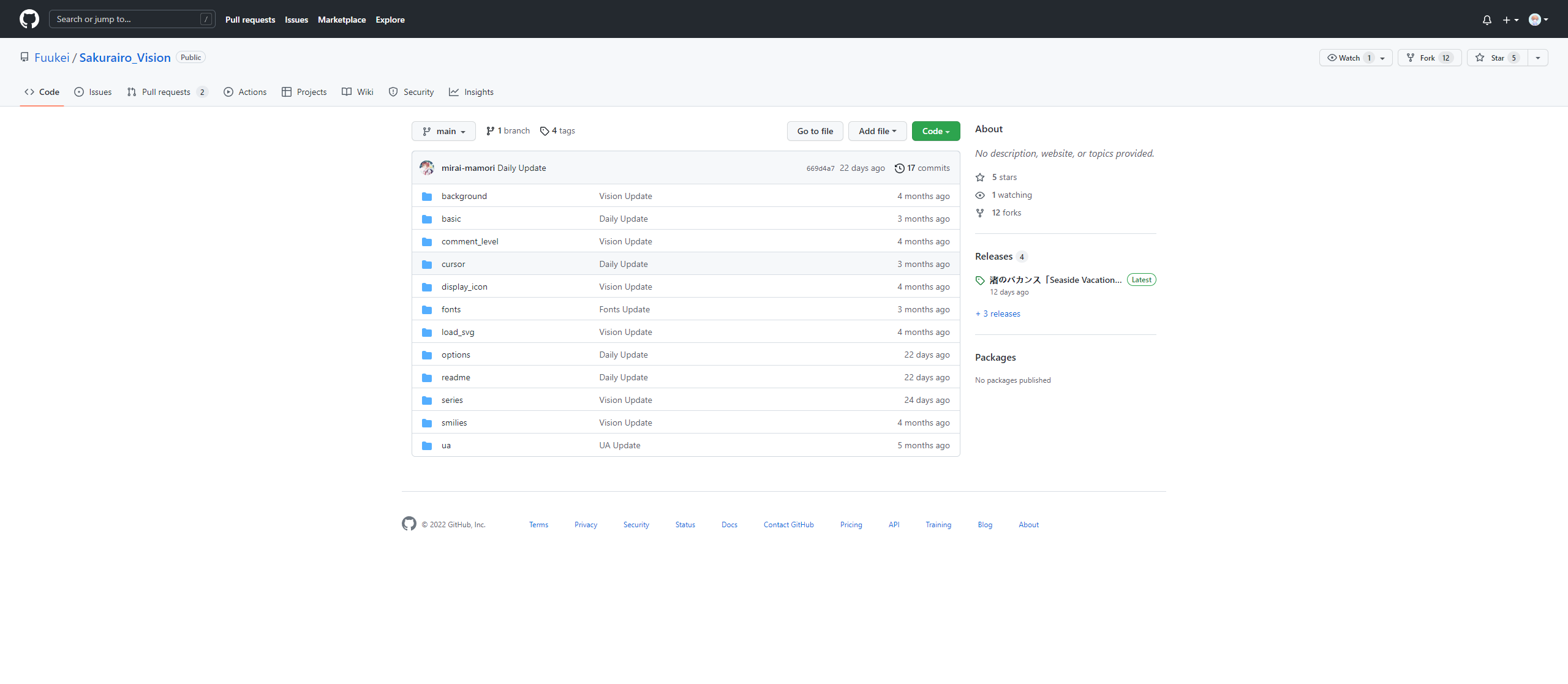Fork the repository using Fork button
The width and height of the screenshot is (1568, 684).
click(x=1428, y=58)
